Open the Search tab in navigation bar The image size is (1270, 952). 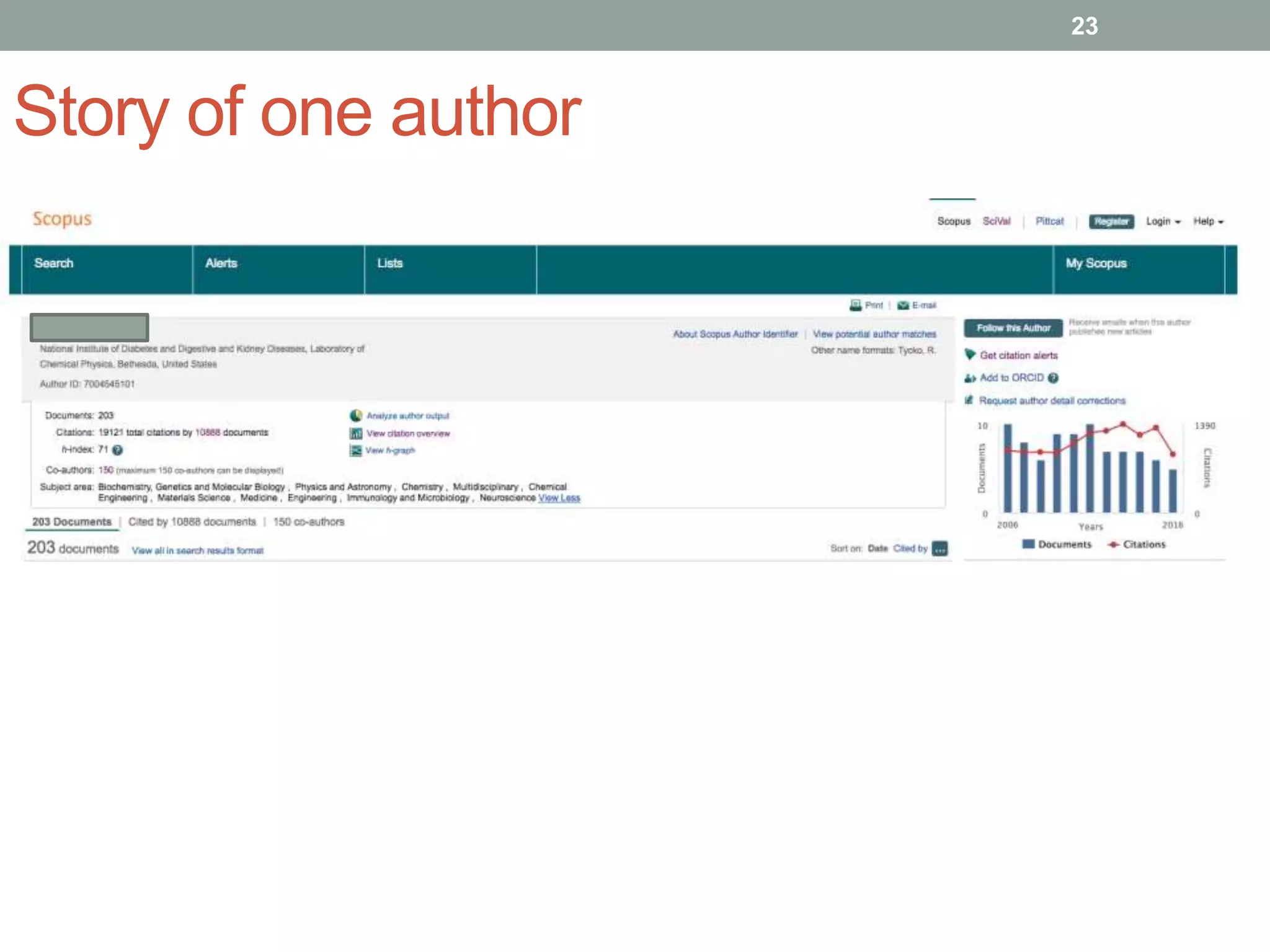(x=107, y=270)
